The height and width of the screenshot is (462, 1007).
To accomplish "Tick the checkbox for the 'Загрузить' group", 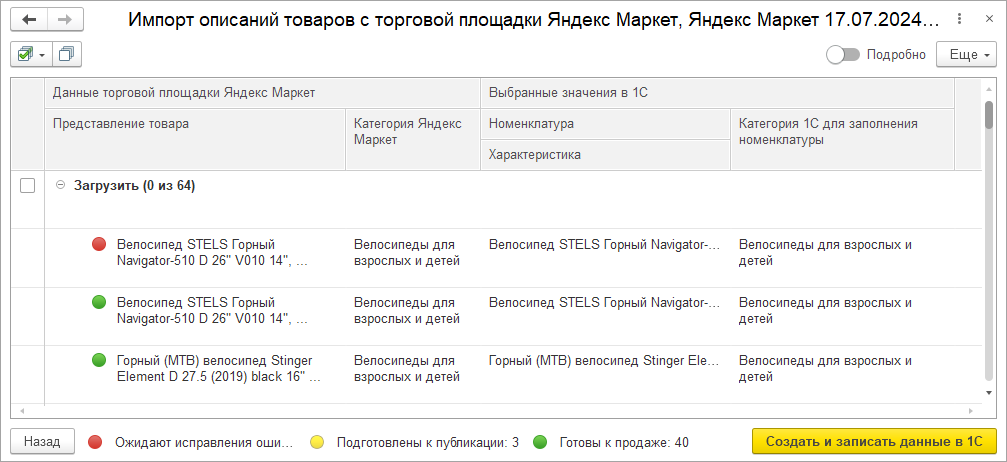I will coord(28,185).
